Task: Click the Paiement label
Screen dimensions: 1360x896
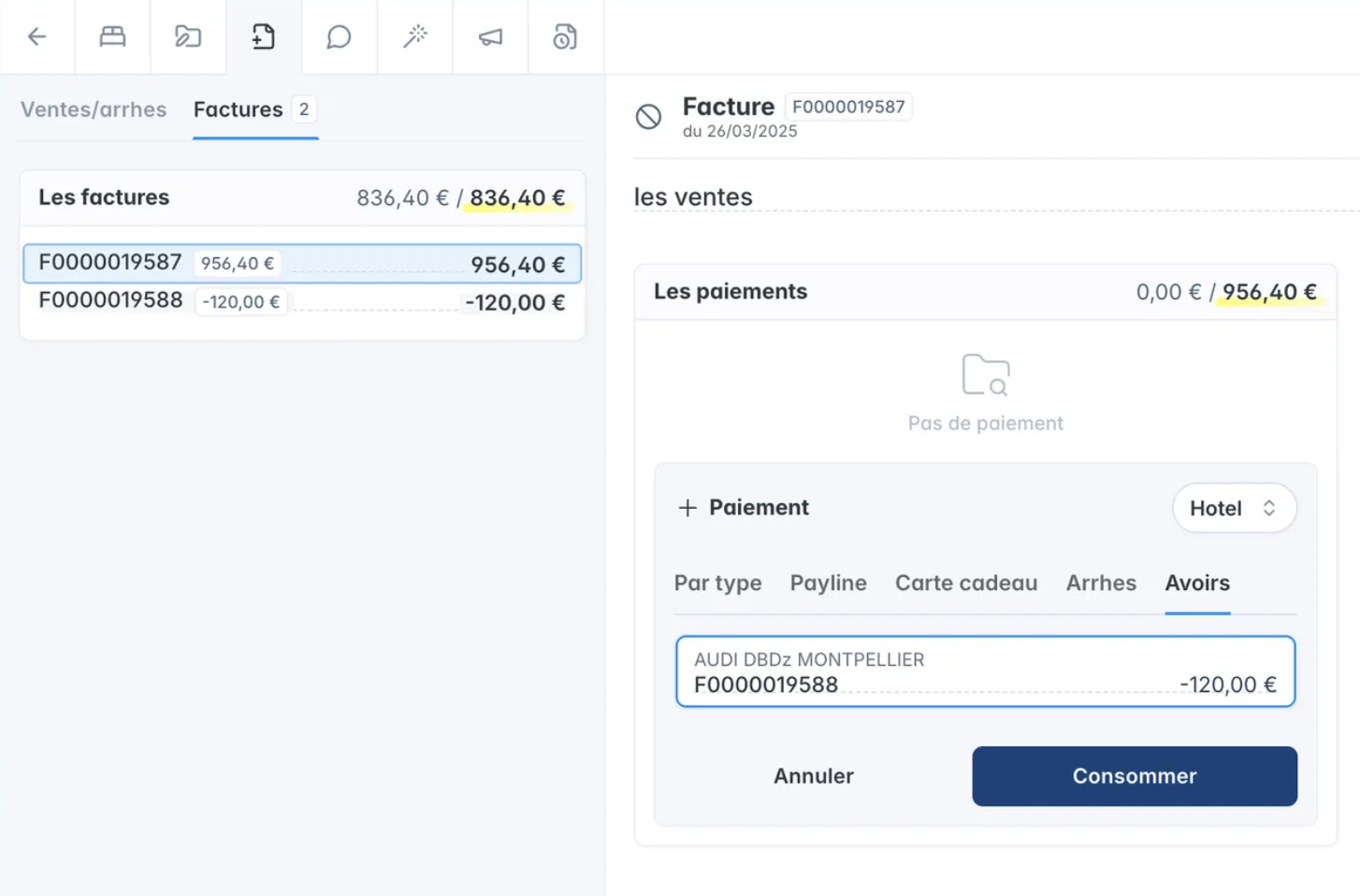Action: pyautogui.click(x=759, y=508)
